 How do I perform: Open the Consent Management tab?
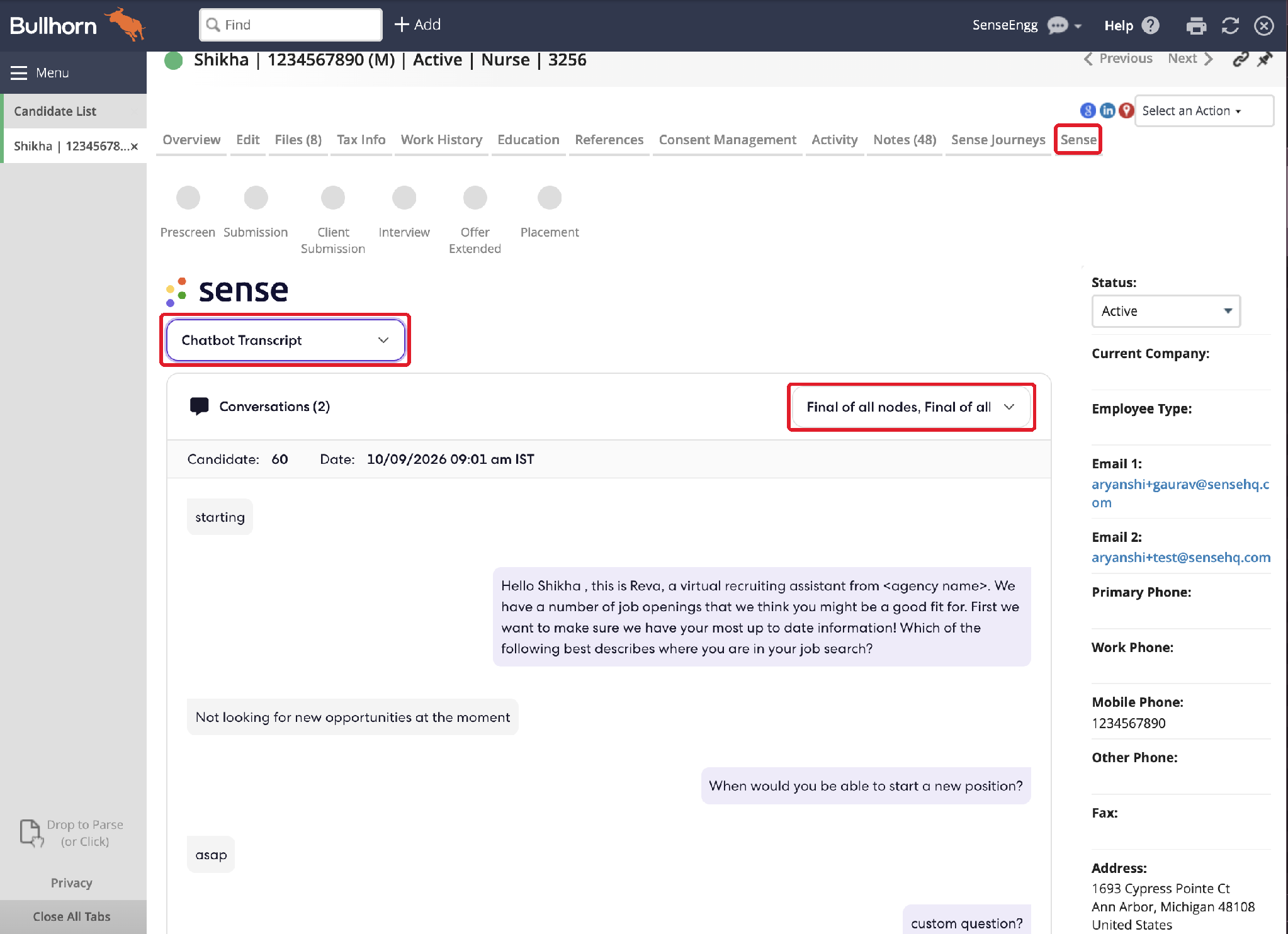pyautogui.click(x=727, y=140)
